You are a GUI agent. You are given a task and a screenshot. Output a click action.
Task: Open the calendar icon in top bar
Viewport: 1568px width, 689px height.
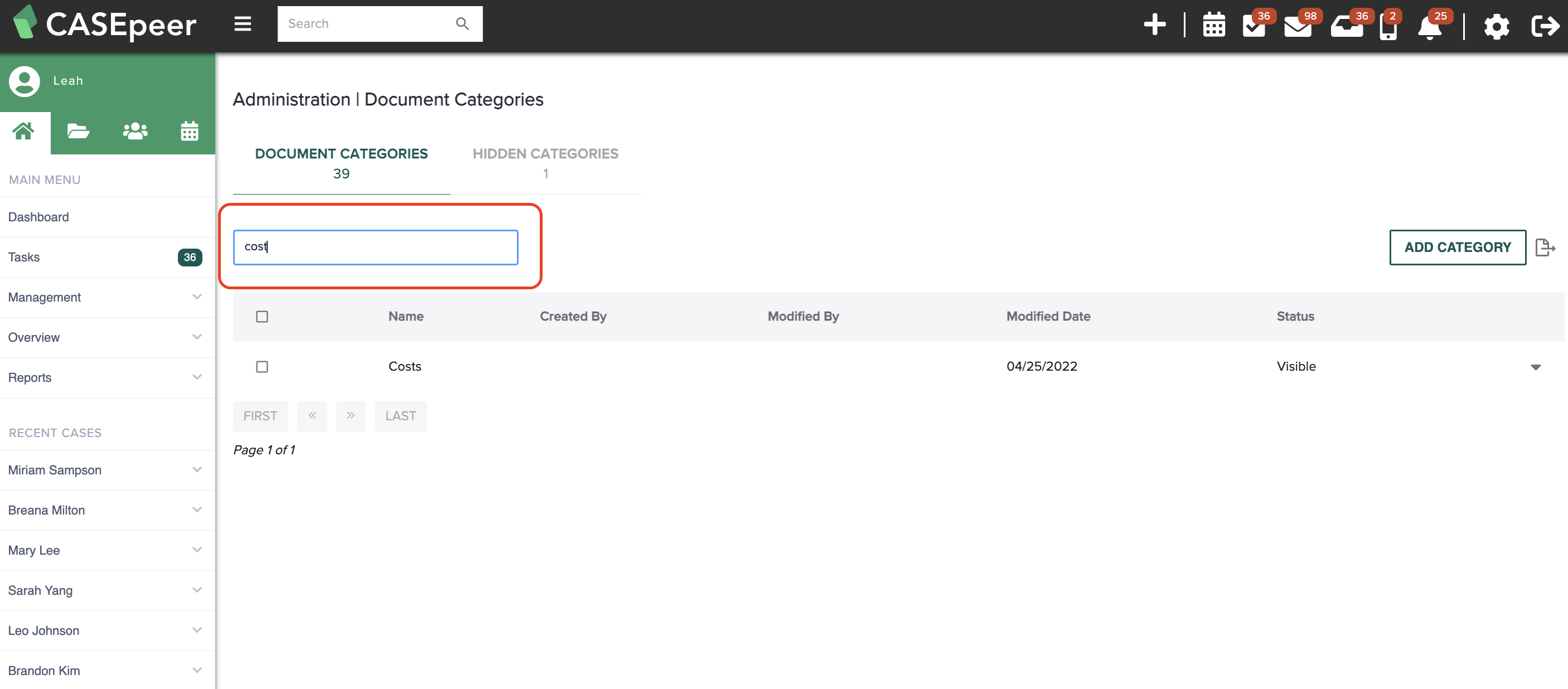click(1214, 26)
